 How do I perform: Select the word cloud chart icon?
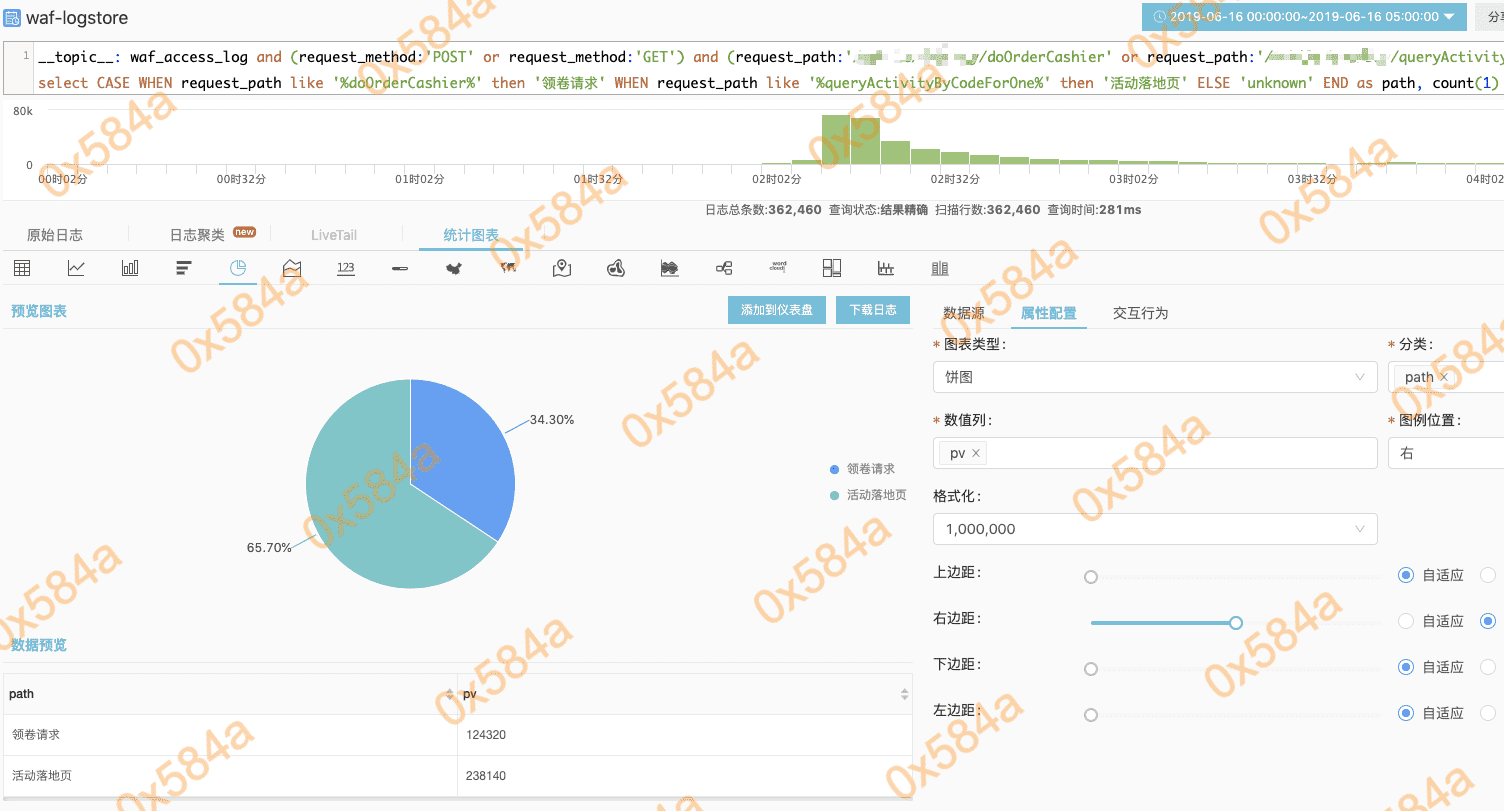[778, 268]
